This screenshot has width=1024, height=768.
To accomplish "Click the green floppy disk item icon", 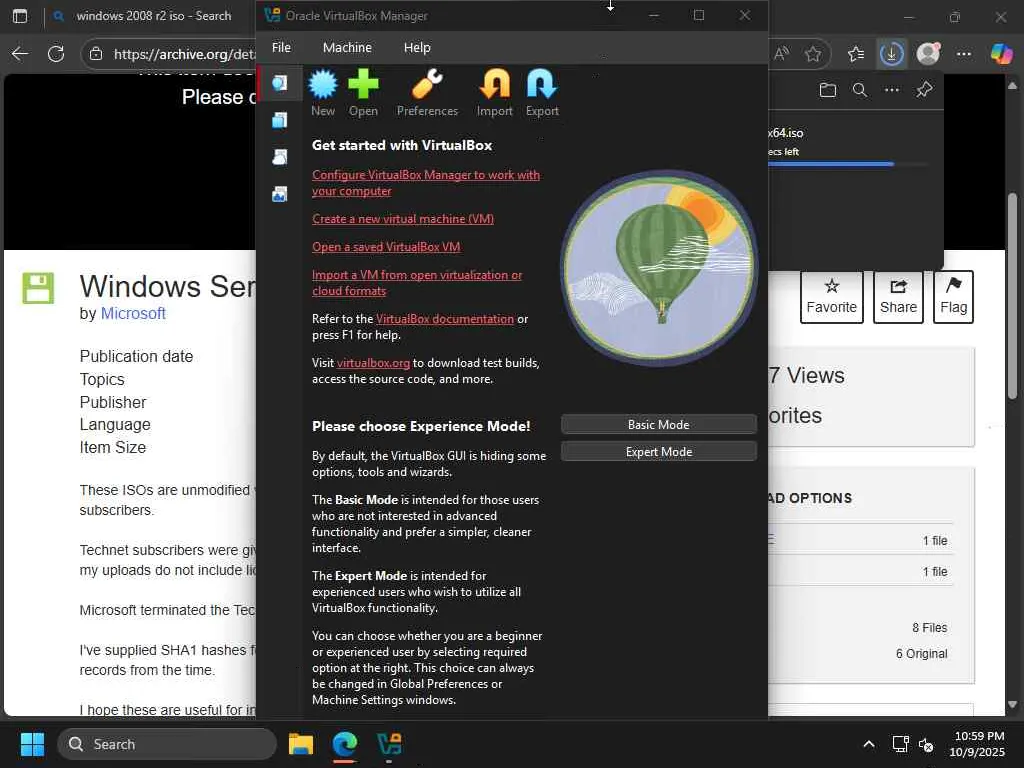I will tap(38, 288).
